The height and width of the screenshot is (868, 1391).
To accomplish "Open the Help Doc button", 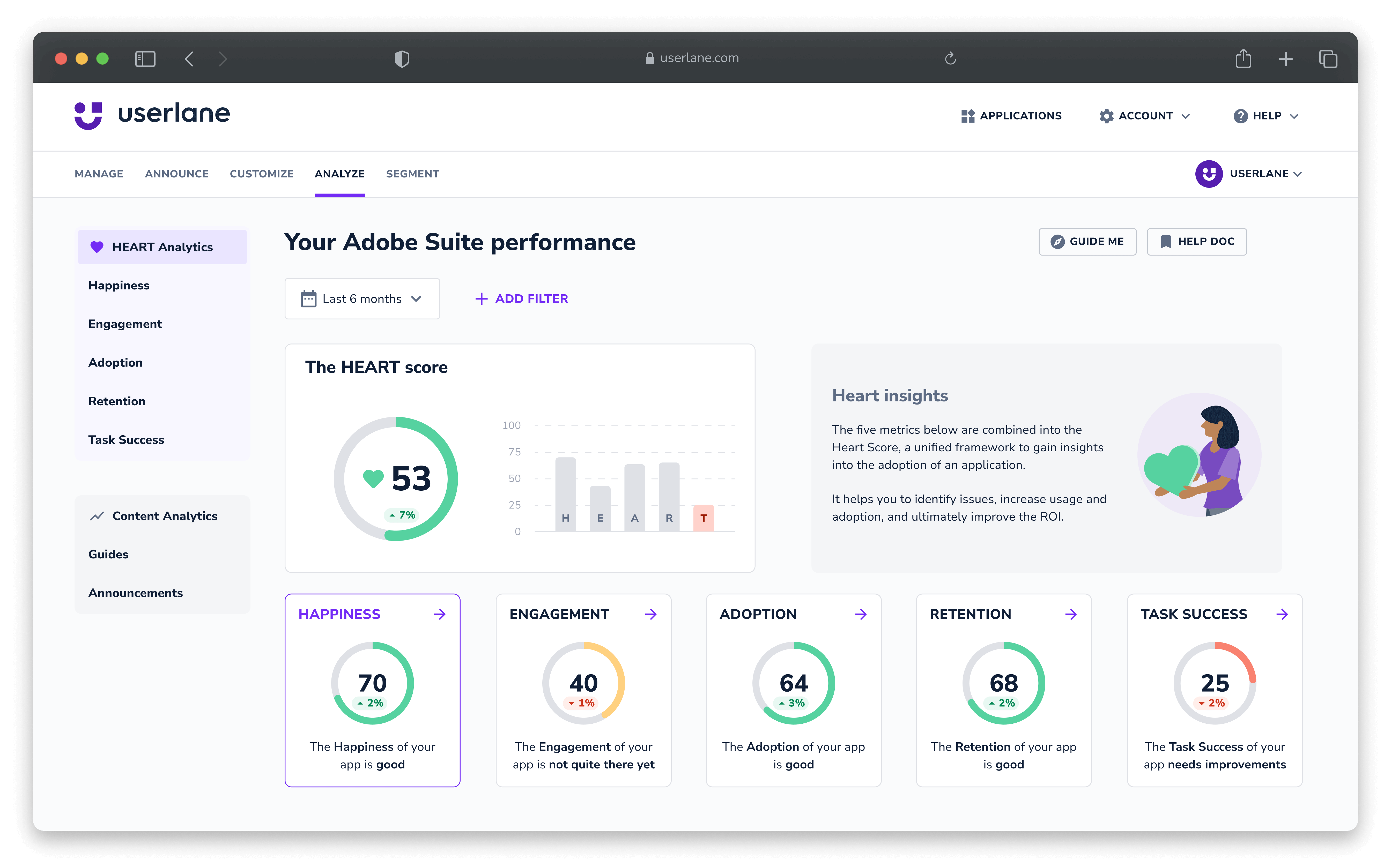I will click(1197, 241).
